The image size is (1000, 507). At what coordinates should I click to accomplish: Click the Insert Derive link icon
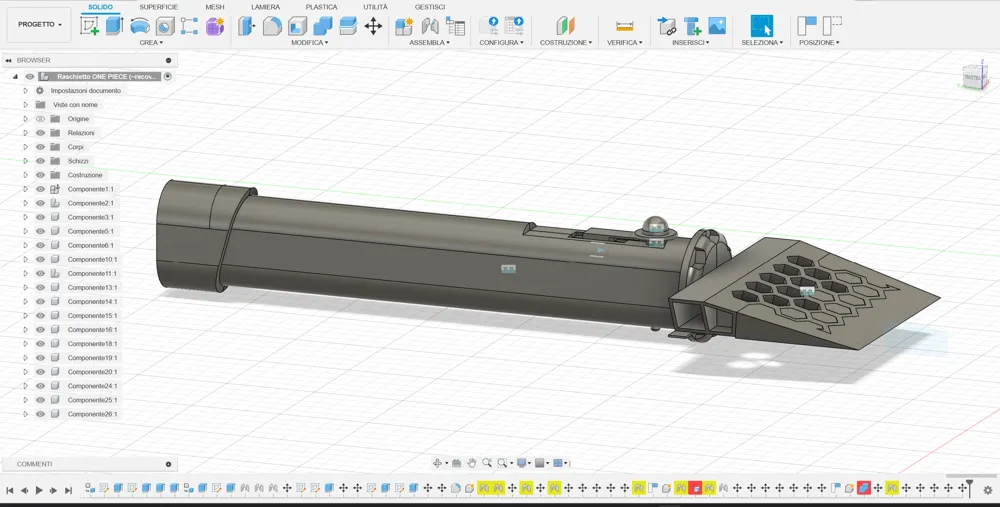tap(666, 26)
